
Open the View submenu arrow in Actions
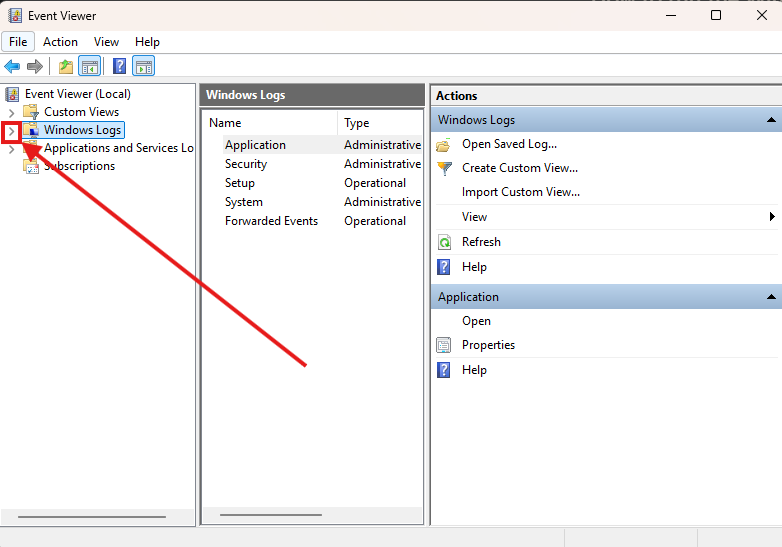click(772, 216)
